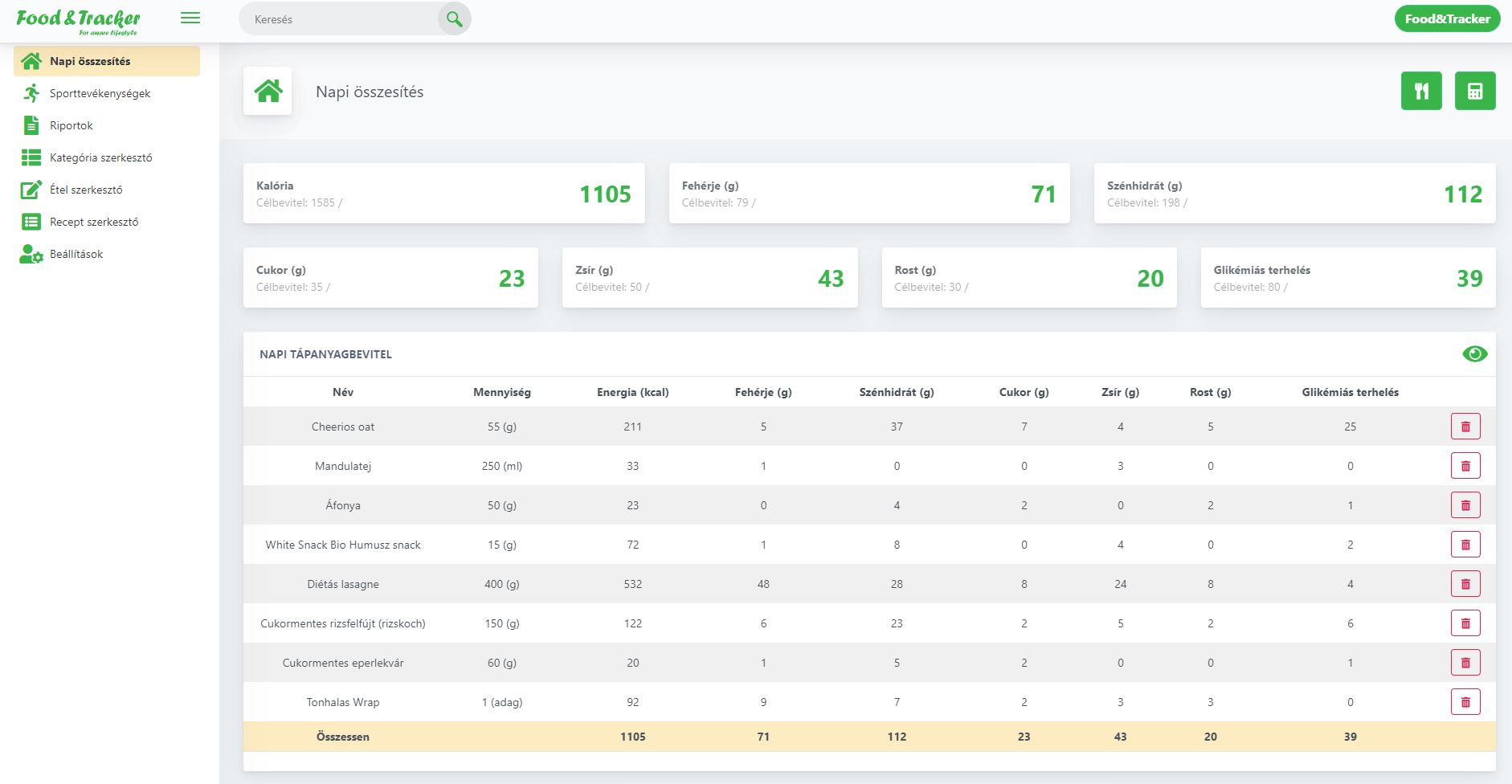Click the 250 (ml) quantity for Mandulatej
The width and height of the screenshot is (1512, 784).
pos(502,466)
